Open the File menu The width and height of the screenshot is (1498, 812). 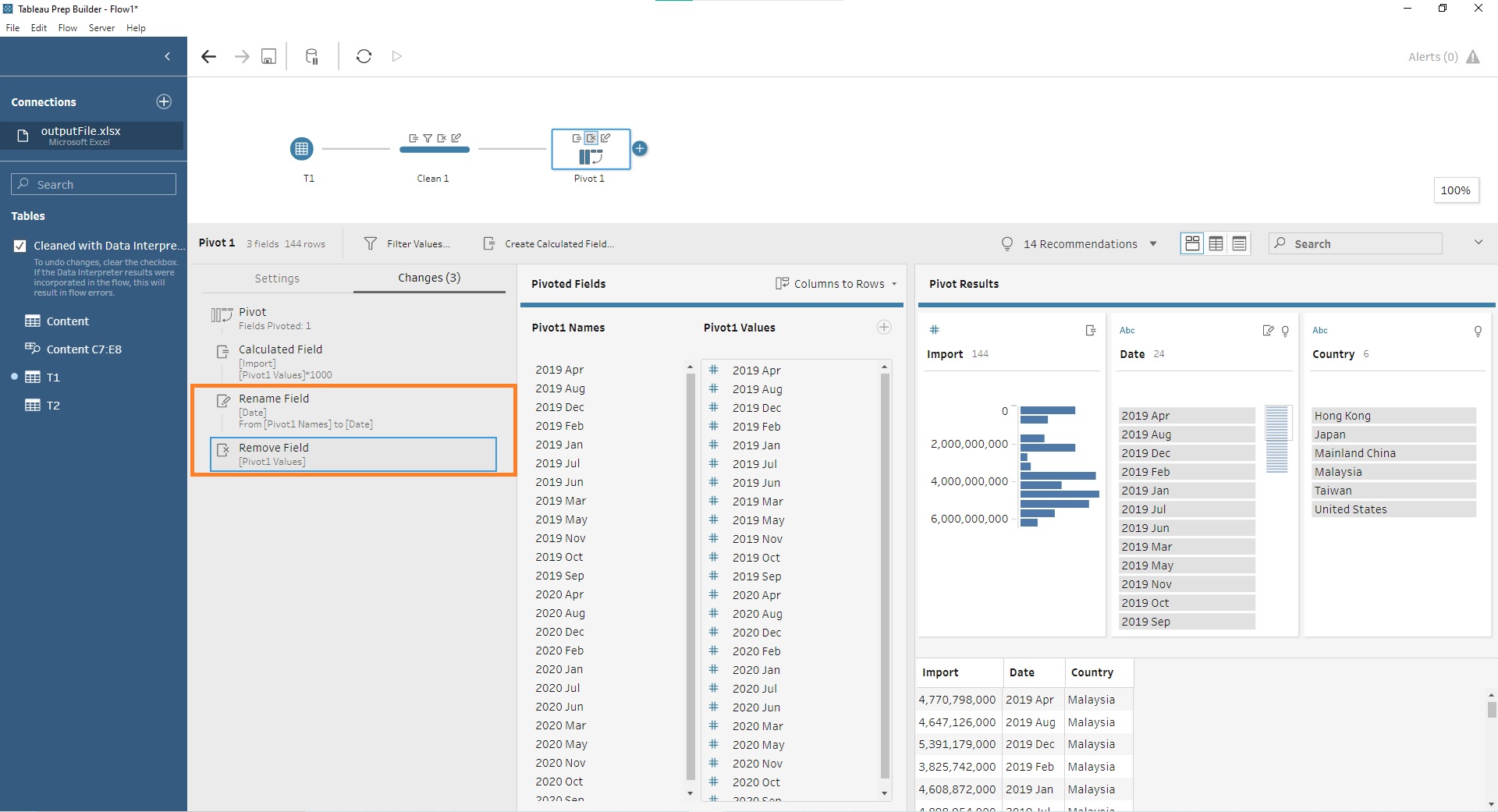(x=12, y=28)
